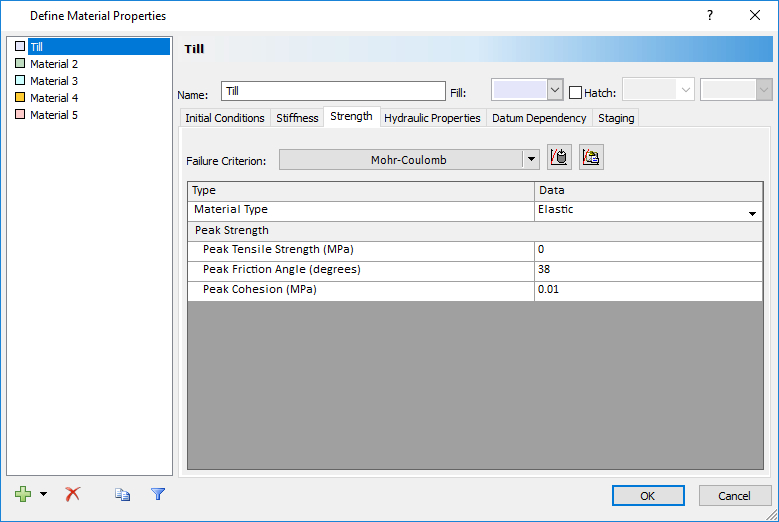Click the red X Delete material icon
The height and width of the screenshot is (522, 779).
click(x=73, y=494)
